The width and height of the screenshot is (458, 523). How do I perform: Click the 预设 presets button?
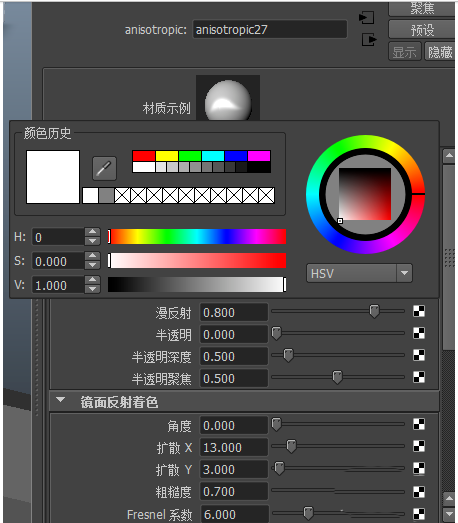[422, 30]
